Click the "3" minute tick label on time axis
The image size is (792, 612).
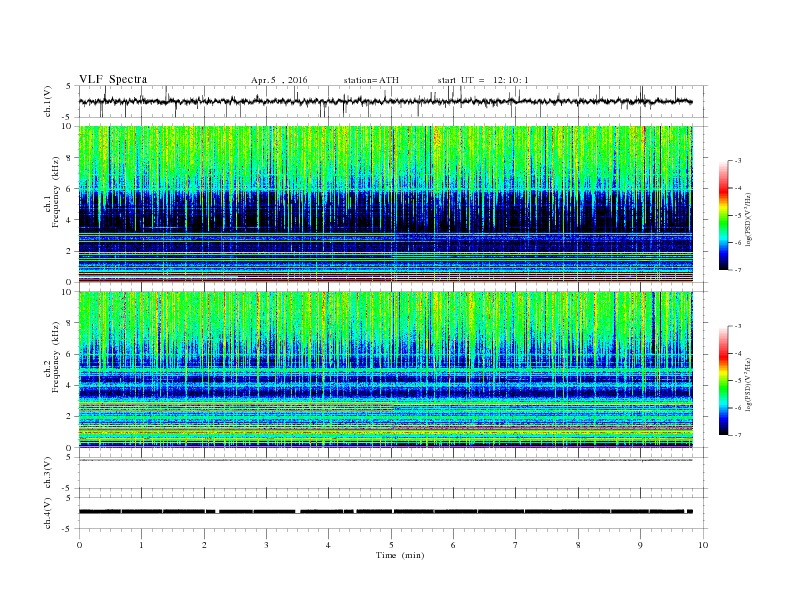coord(266,545)
